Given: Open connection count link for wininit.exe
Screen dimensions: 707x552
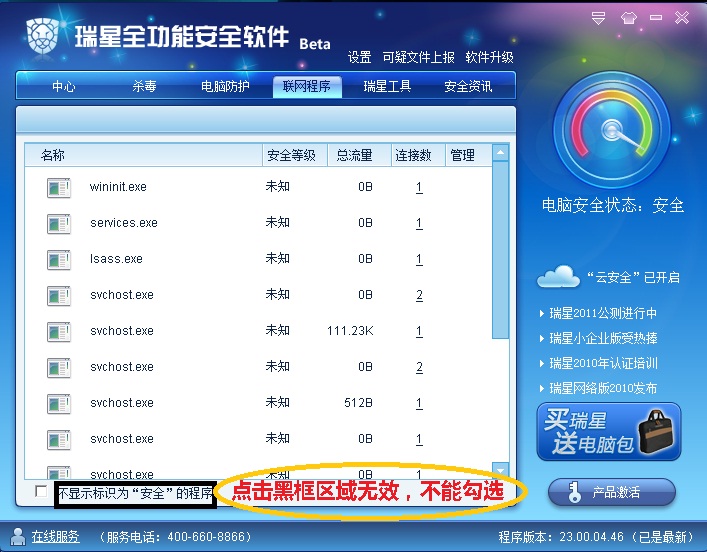Looking at the screenshot, I should (x=419, y=187).
